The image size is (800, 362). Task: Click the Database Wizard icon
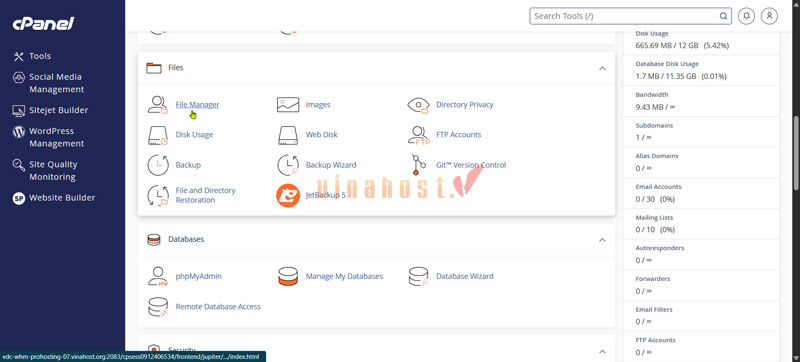tap(418, 276)
